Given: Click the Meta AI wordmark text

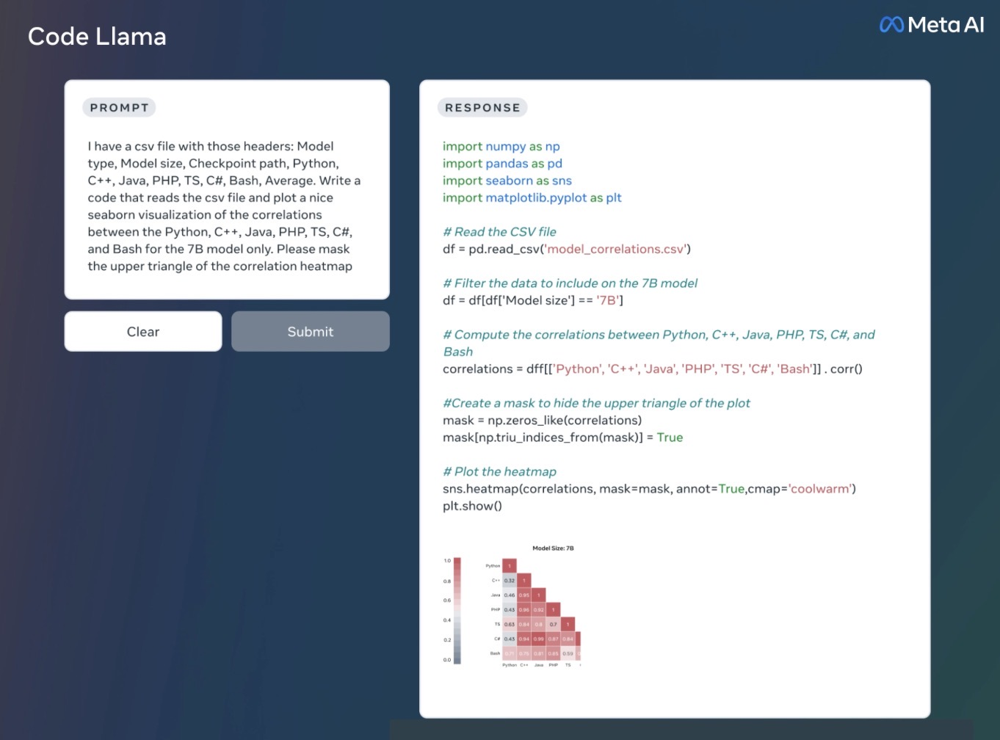Looking at the screenshot, I should pos(946,25).
